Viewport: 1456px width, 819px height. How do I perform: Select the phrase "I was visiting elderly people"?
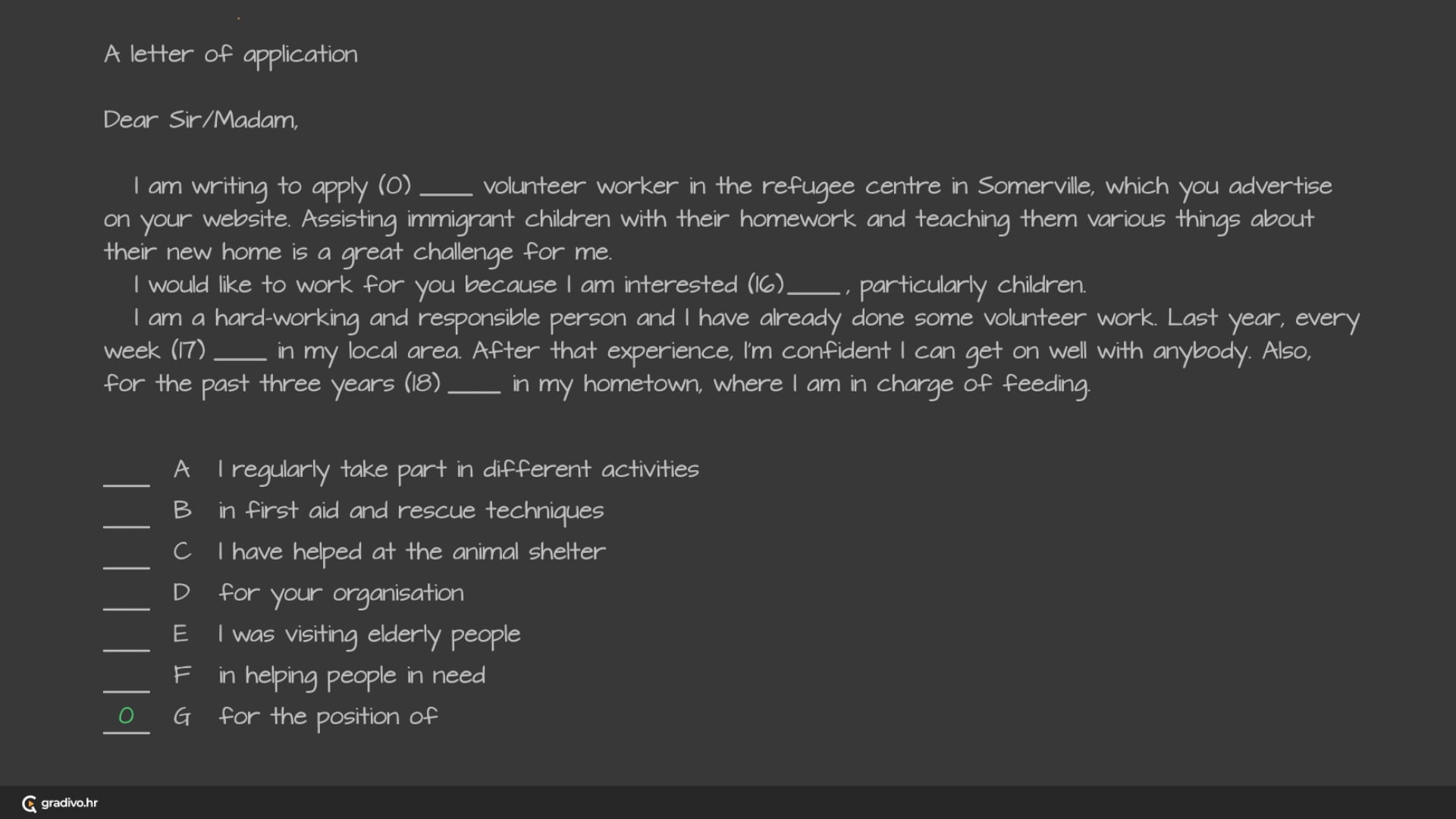coord(369,635)
